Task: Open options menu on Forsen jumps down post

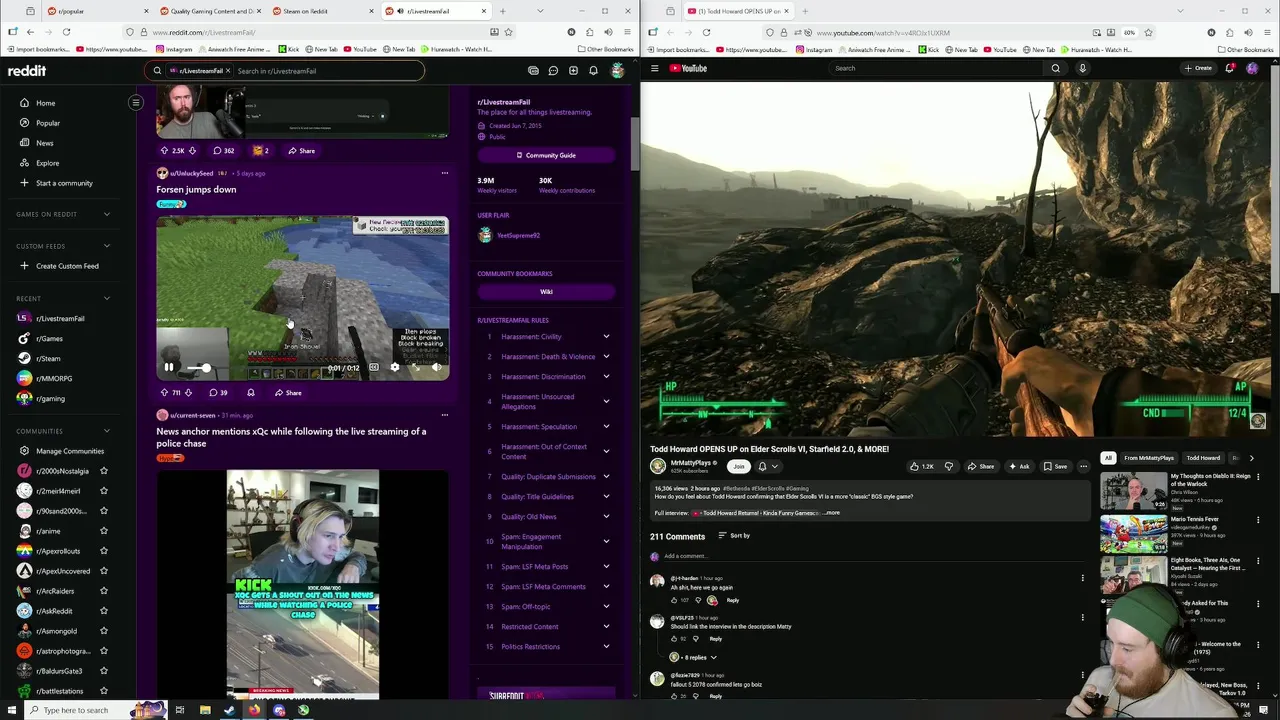Action: point(445,173)
